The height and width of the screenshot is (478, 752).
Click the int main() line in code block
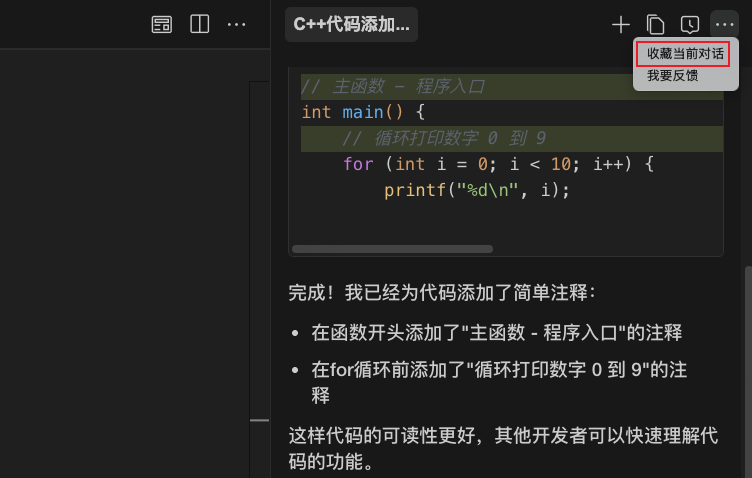point(363,112)
